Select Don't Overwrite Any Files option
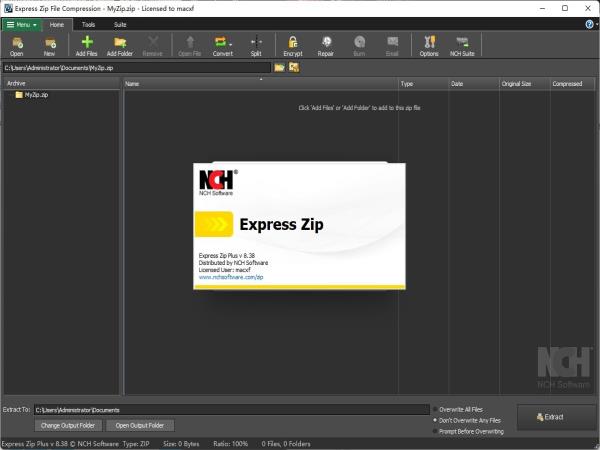Viewport: 600px width, 450px height. (x=435, y=420)
